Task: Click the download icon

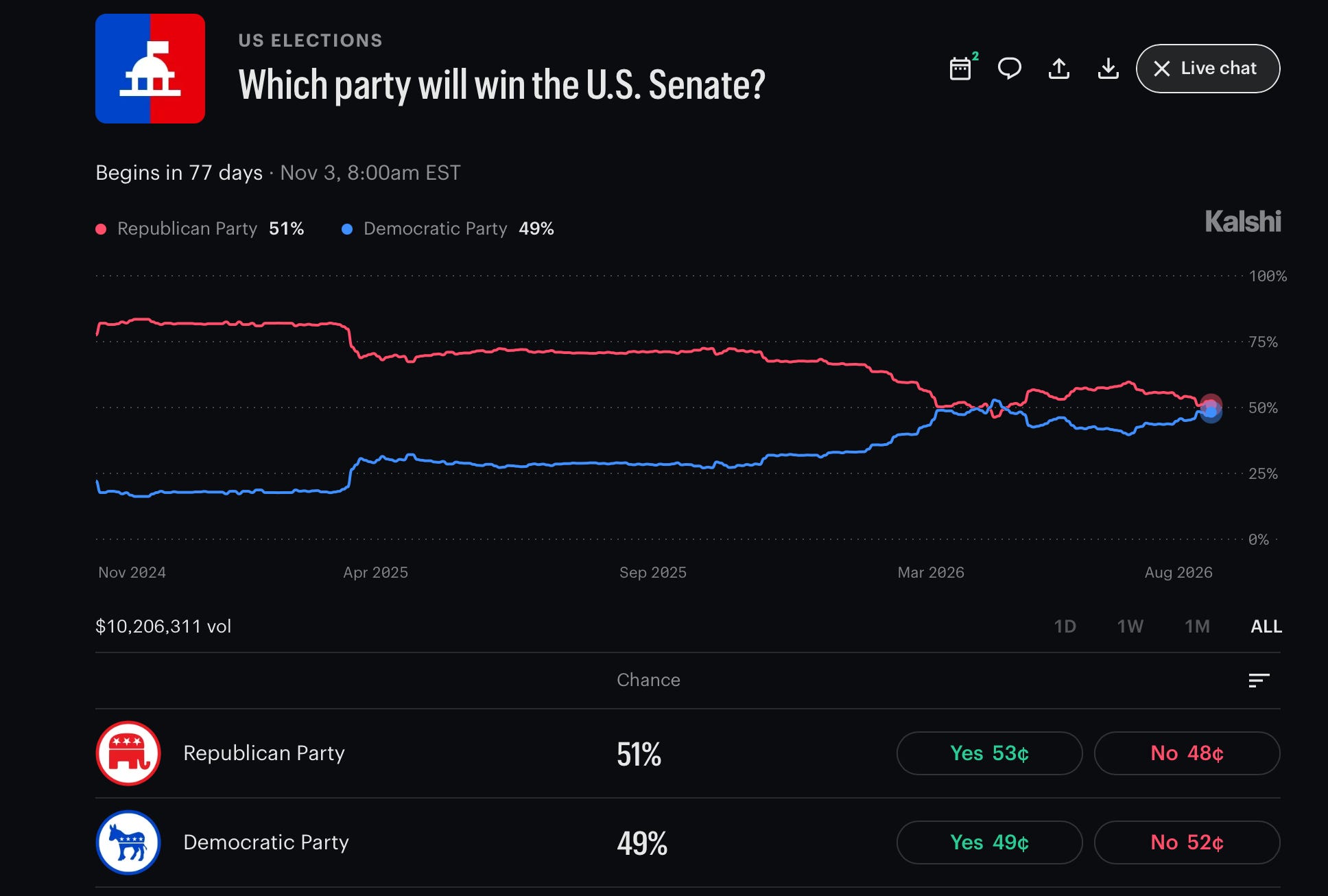Action: pos(1108,69)
